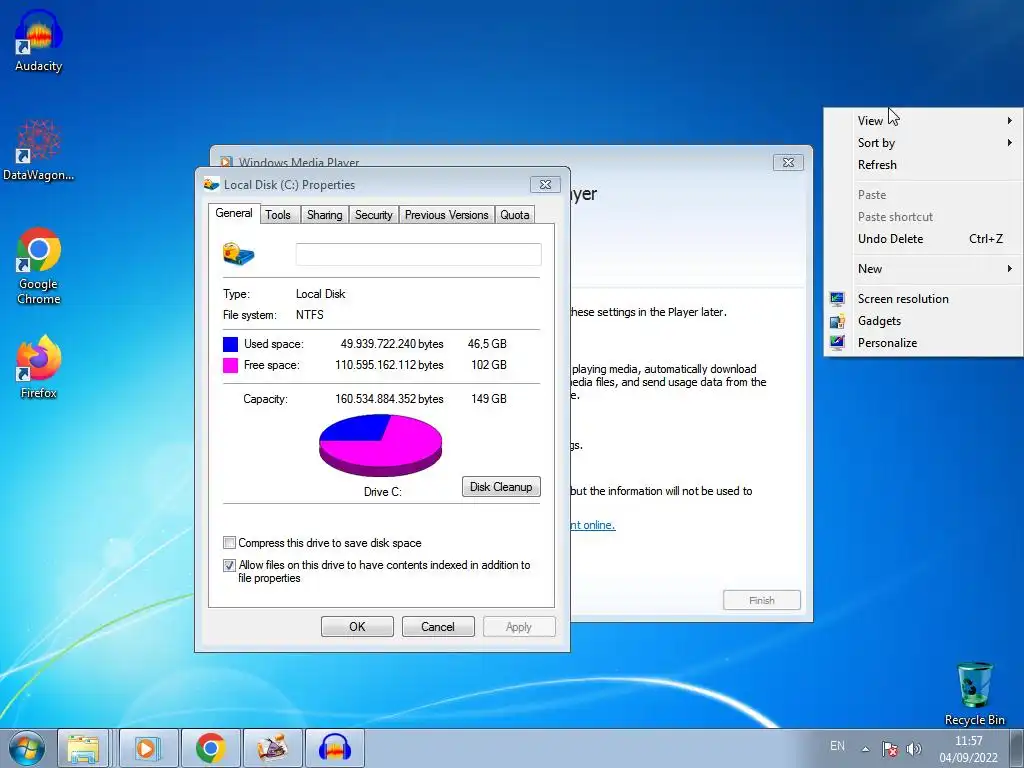Open the Audacity desktop shortcut

pos(39,40)
